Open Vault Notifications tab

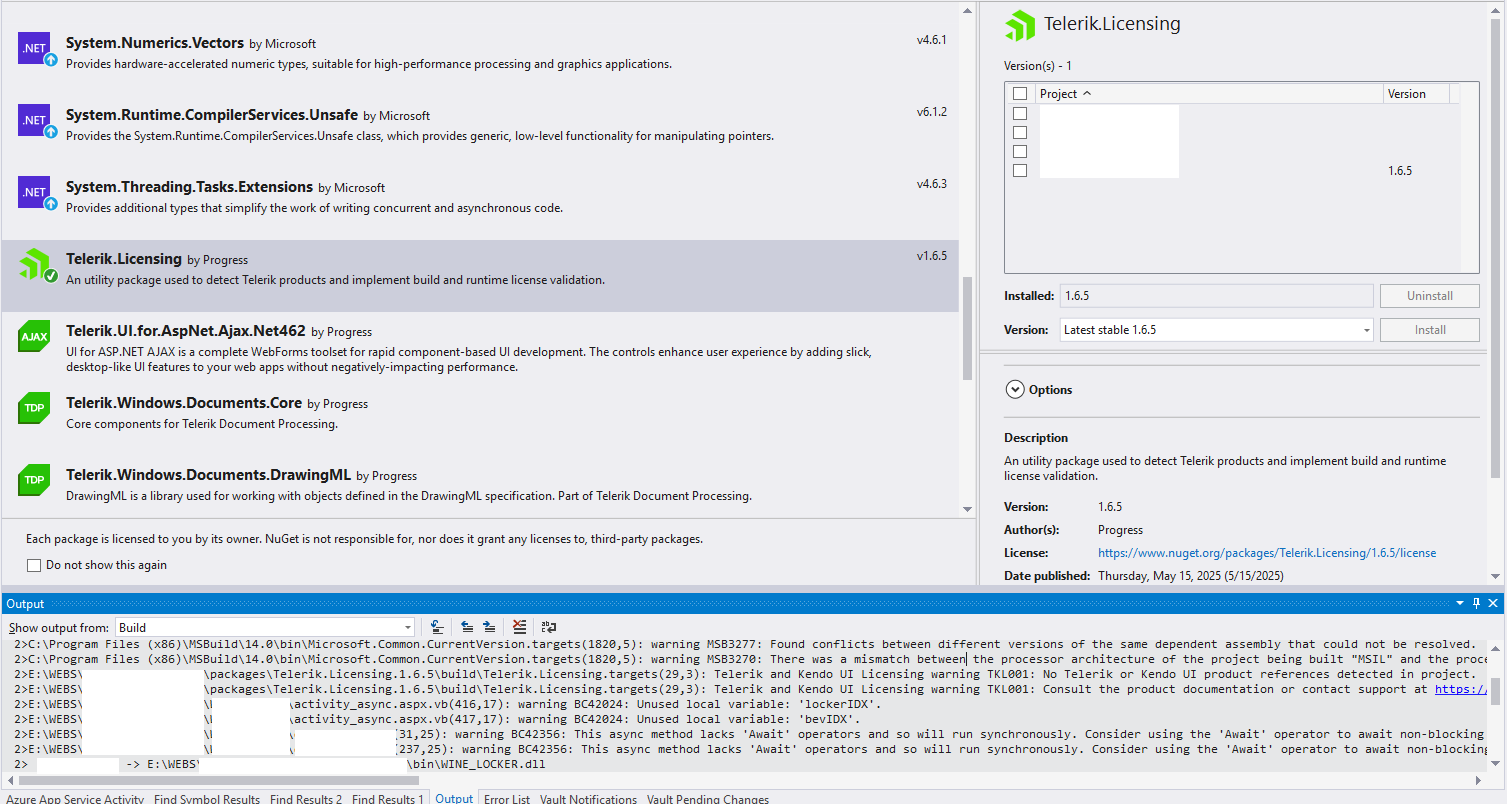click(x=588, y=799)
